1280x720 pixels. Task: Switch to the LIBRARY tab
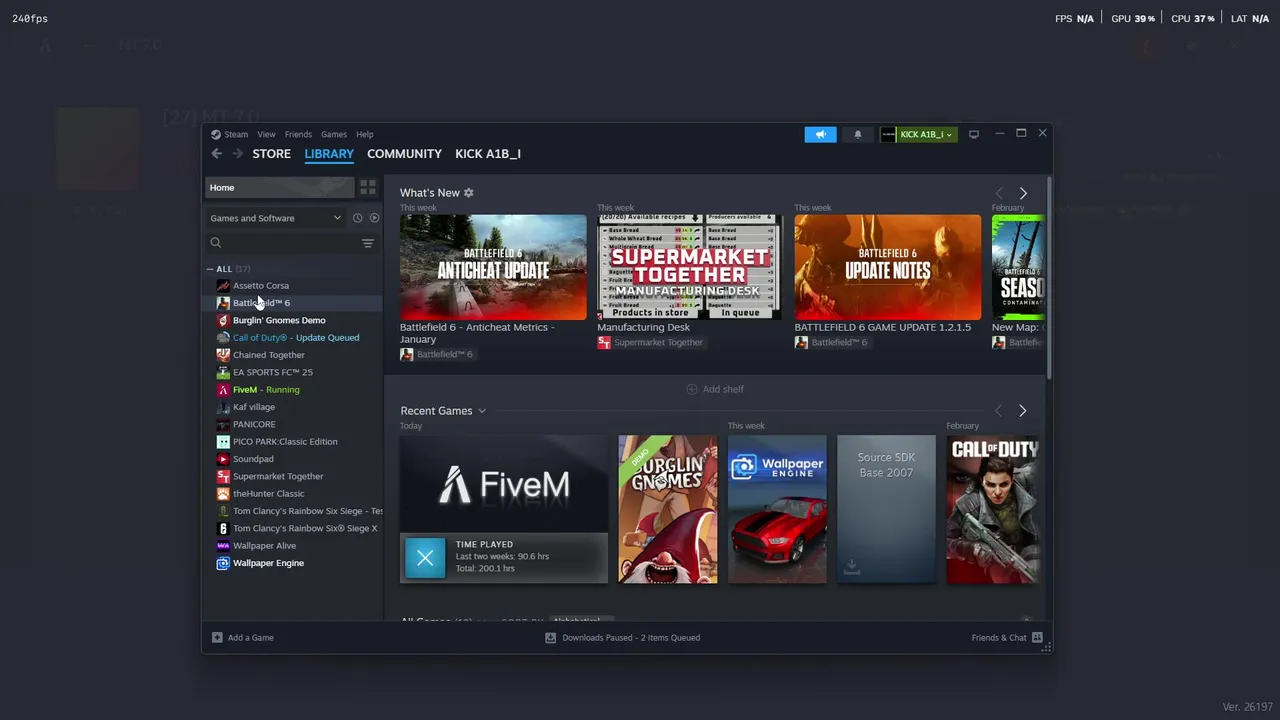[x=329, y=154]
